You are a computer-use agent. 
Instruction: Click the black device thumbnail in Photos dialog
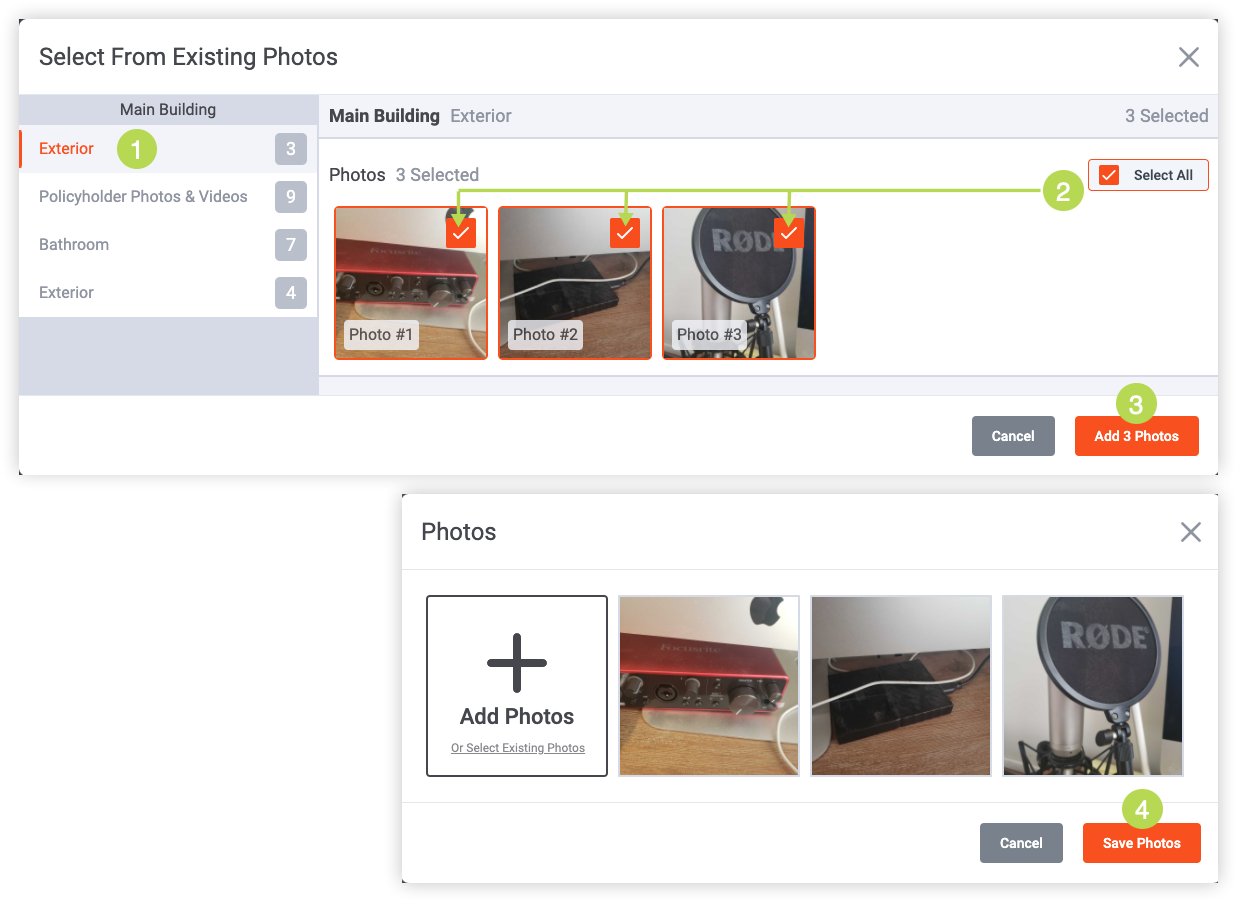901,686
